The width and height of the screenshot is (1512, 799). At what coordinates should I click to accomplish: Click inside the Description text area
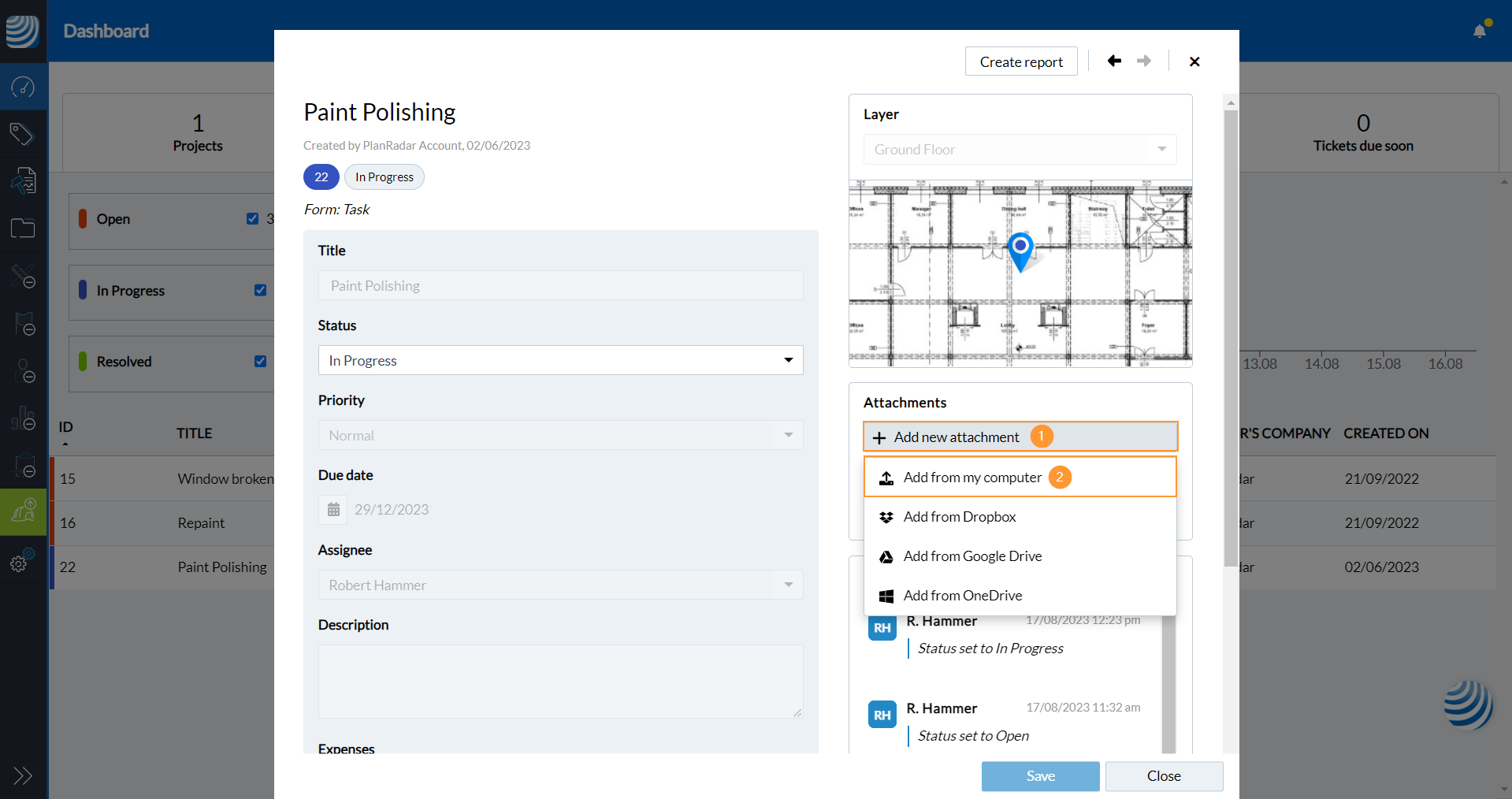(x=560, y=681)
